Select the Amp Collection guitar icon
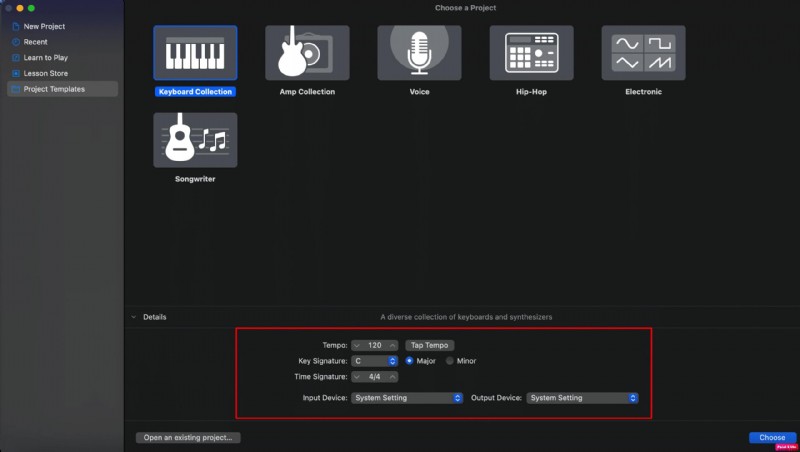Image resolution: width=800 pixels, height=452 pixels. pyautogui.click(x=307, y=53)
